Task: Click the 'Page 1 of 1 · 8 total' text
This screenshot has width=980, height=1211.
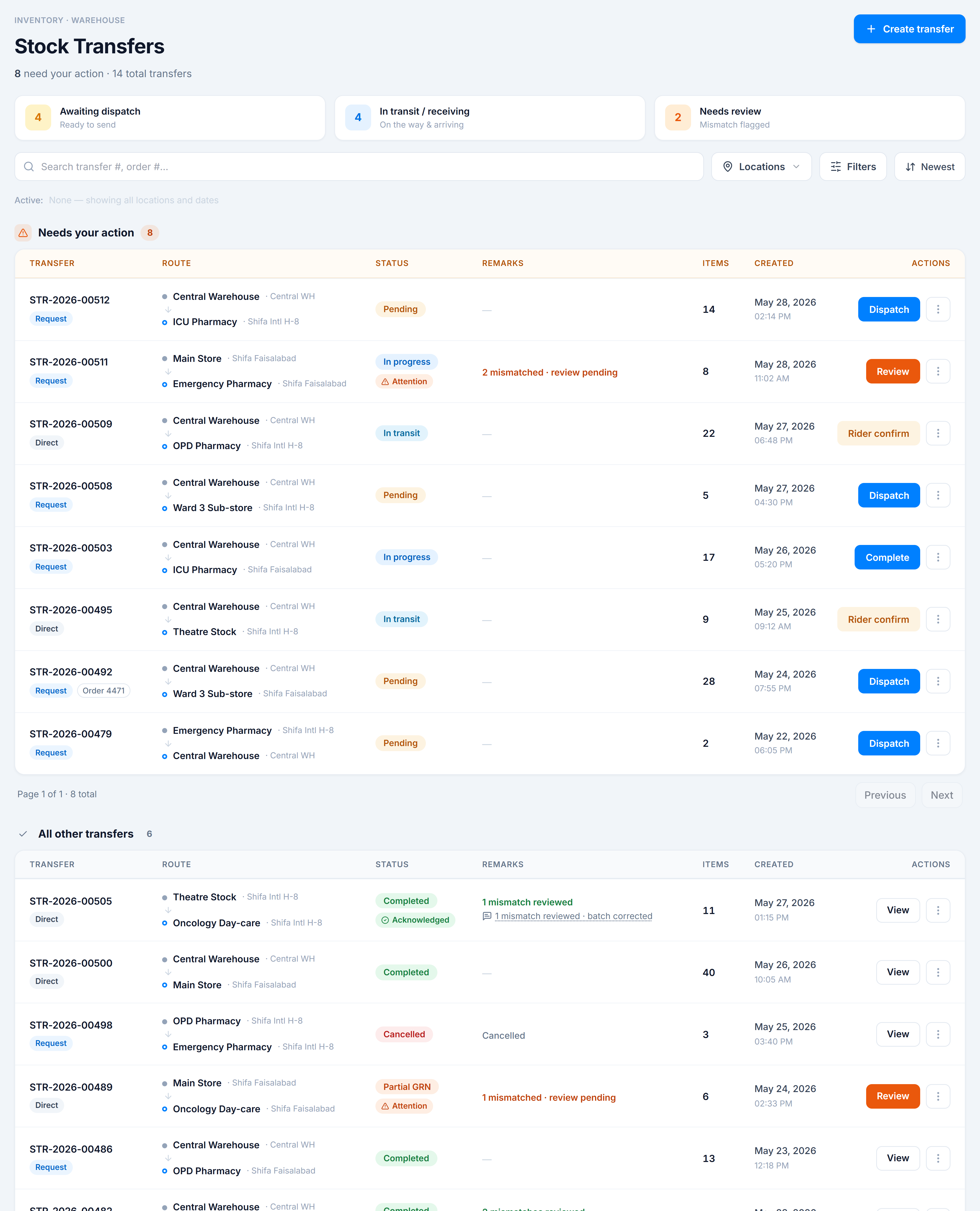Action: coord(57,794)
